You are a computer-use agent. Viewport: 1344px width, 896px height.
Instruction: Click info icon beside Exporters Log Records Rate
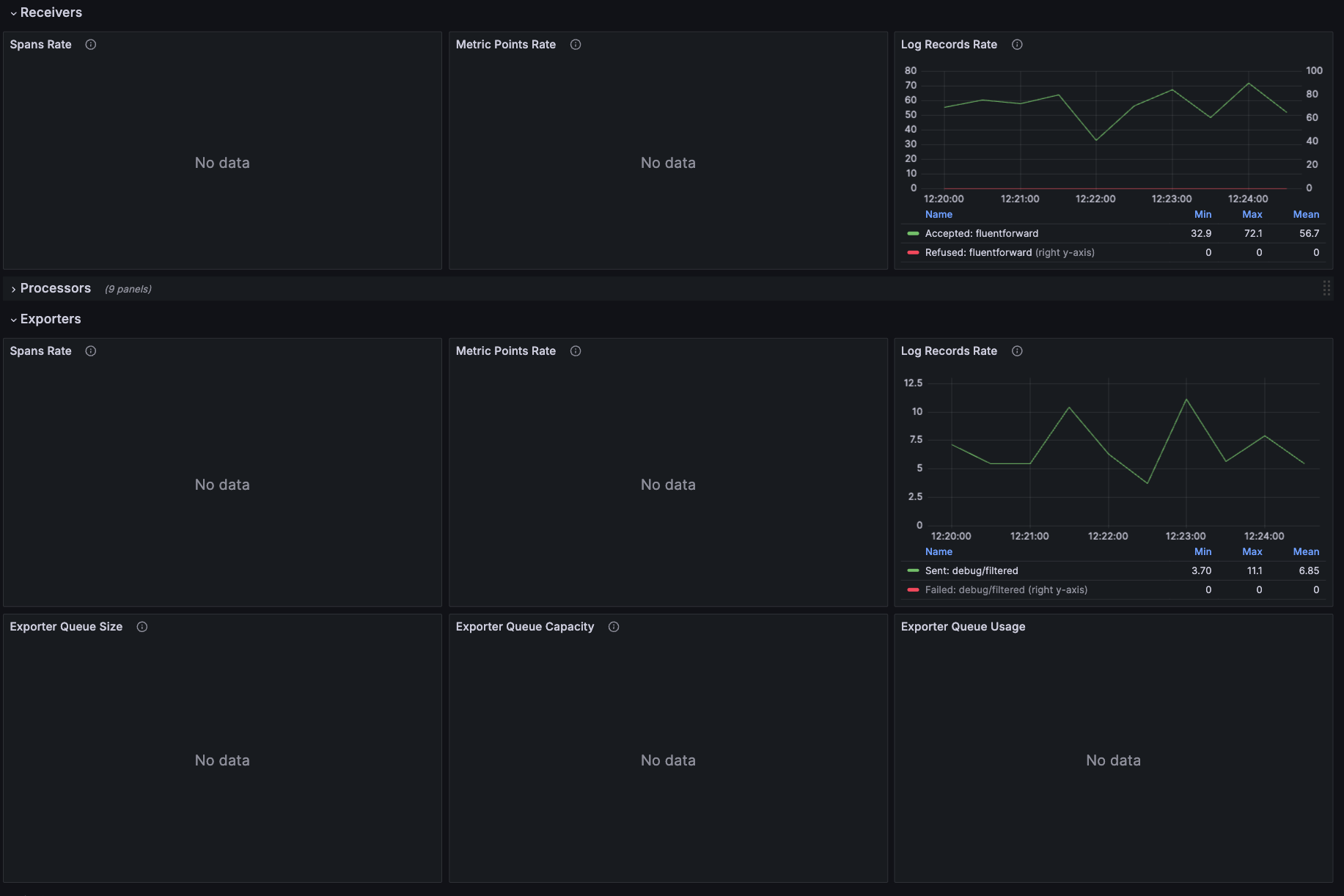pyautogui.click(x=1017, y=351)
